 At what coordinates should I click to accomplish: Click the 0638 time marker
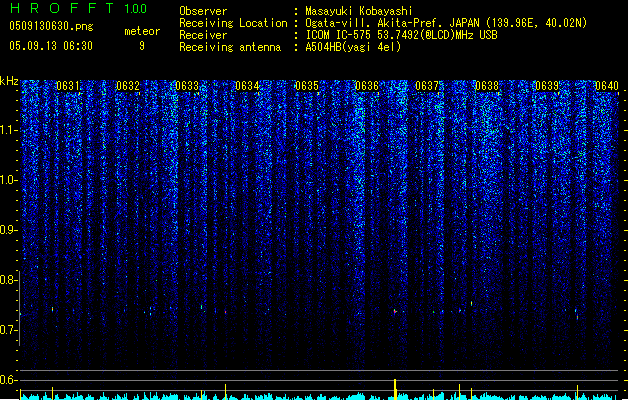(487, 86)
